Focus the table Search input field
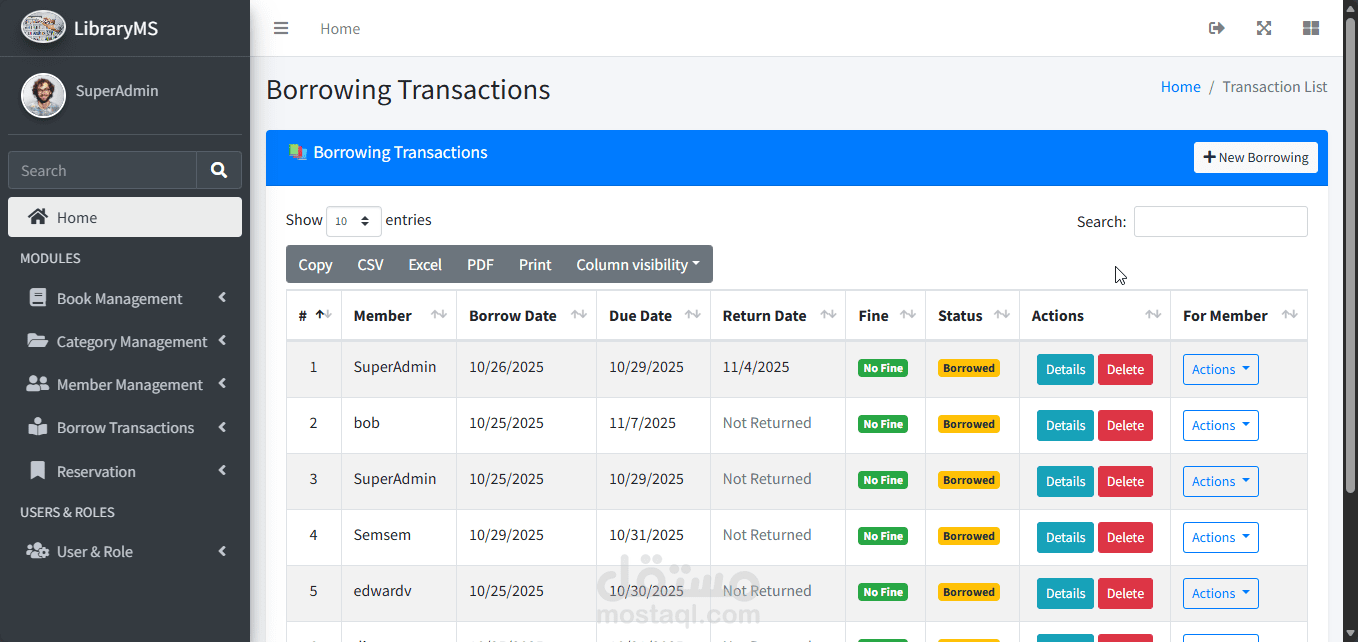 1220,221
